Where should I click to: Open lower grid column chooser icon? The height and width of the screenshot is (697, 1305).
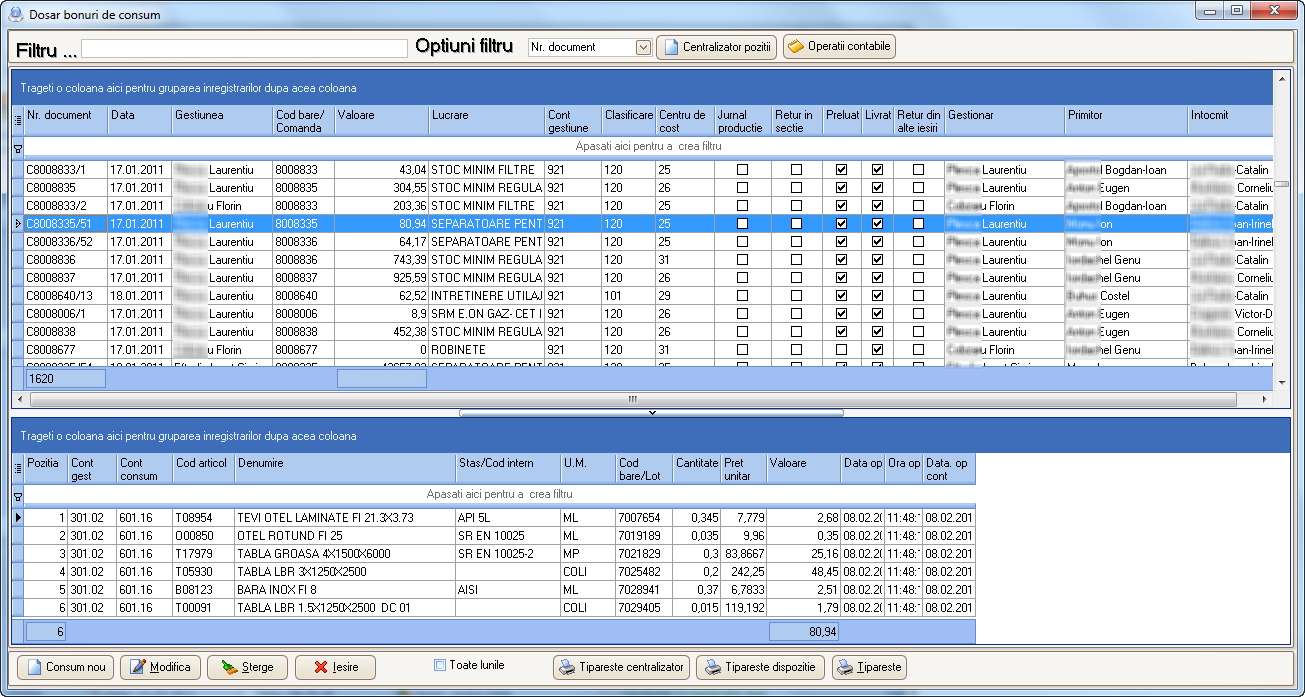(17, 469)
